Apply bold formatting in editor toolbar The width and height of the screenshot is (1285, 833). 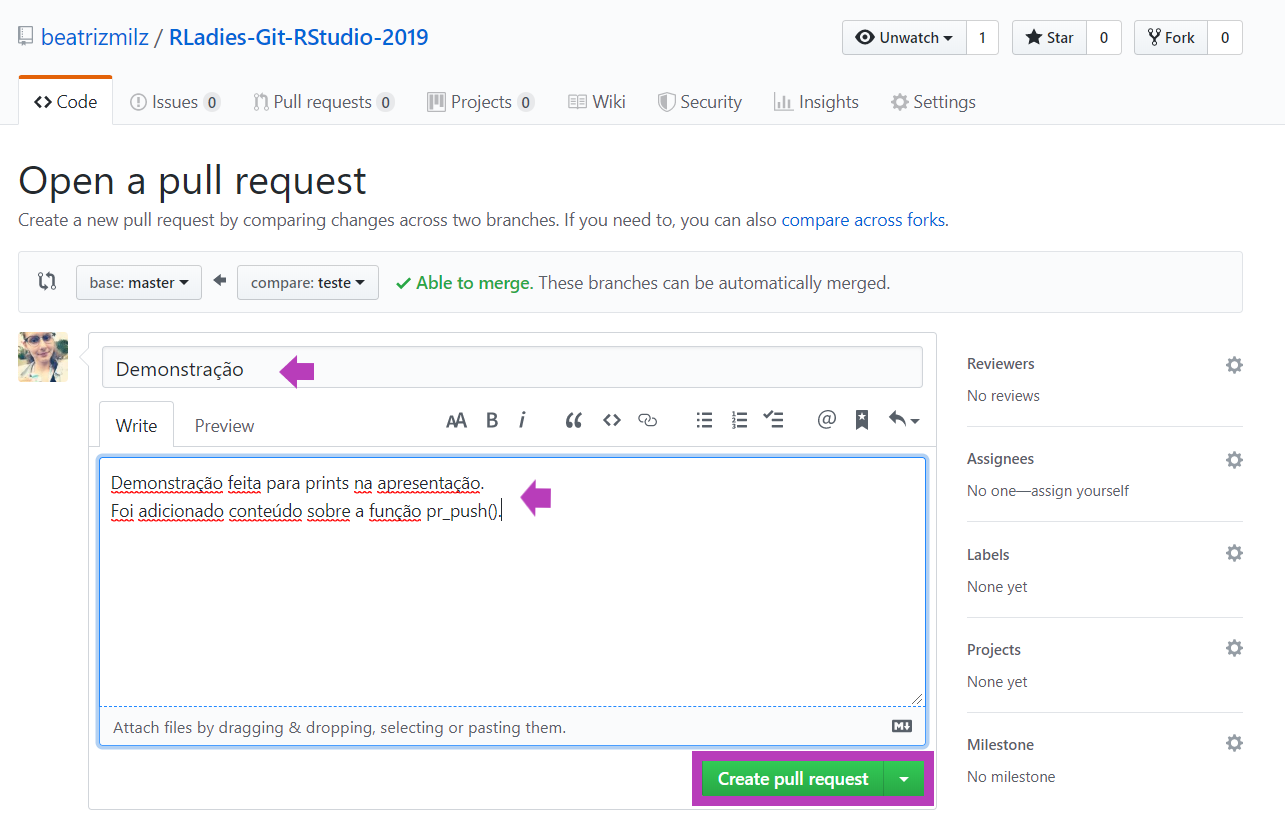tap(492, 421)
